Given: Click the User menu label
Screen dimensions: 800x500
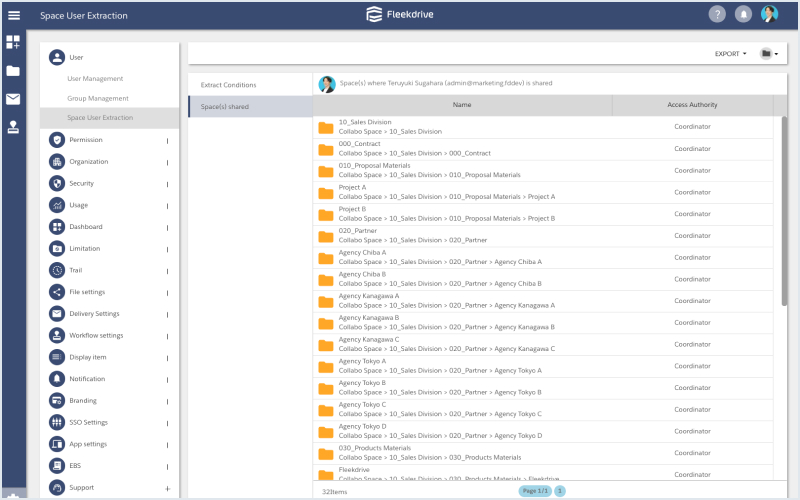Looking at the screenshot, I should (x=76, y=57).
